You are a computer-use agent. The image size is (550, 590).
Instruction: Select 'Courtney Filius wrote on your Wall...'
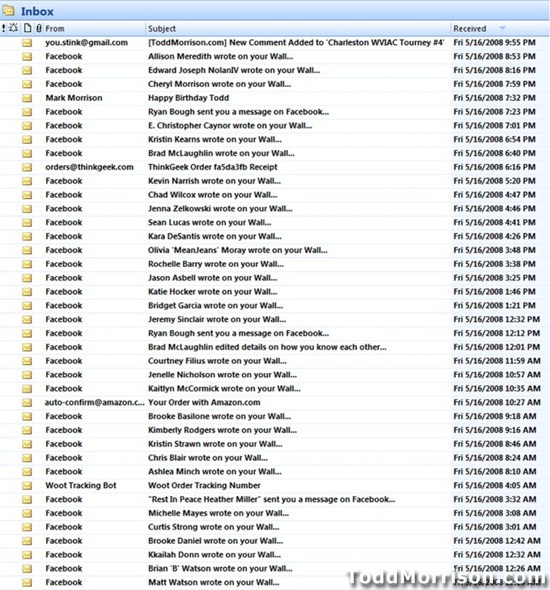pyautogui.click(x=217, y=361)
